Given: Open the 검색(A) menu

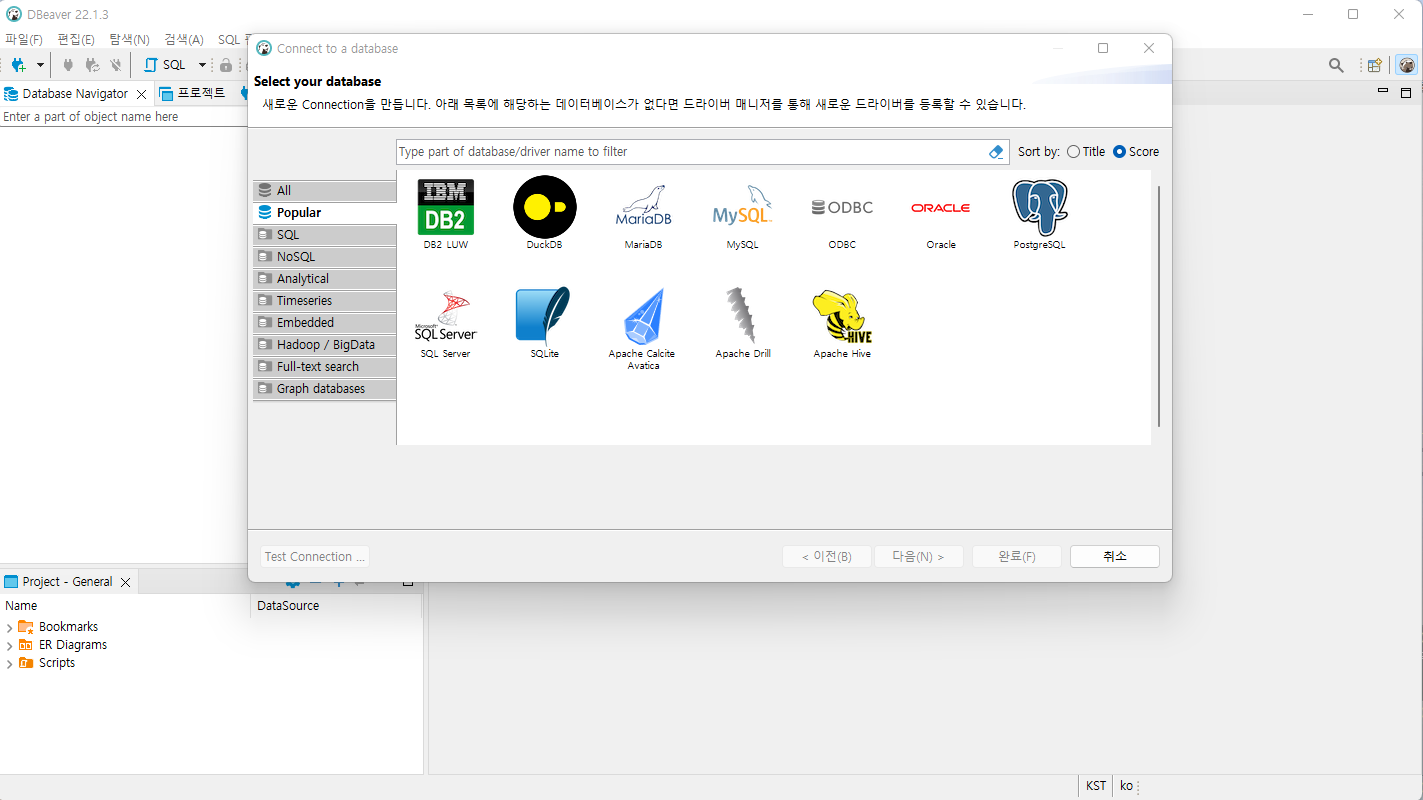Looking at the screenshot, I should (184, 40).
